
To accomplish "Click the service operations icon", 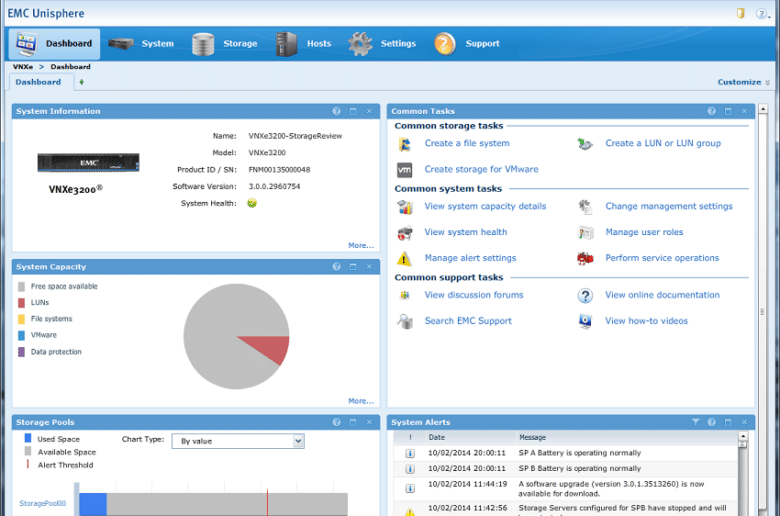I will tap(585, 258).
